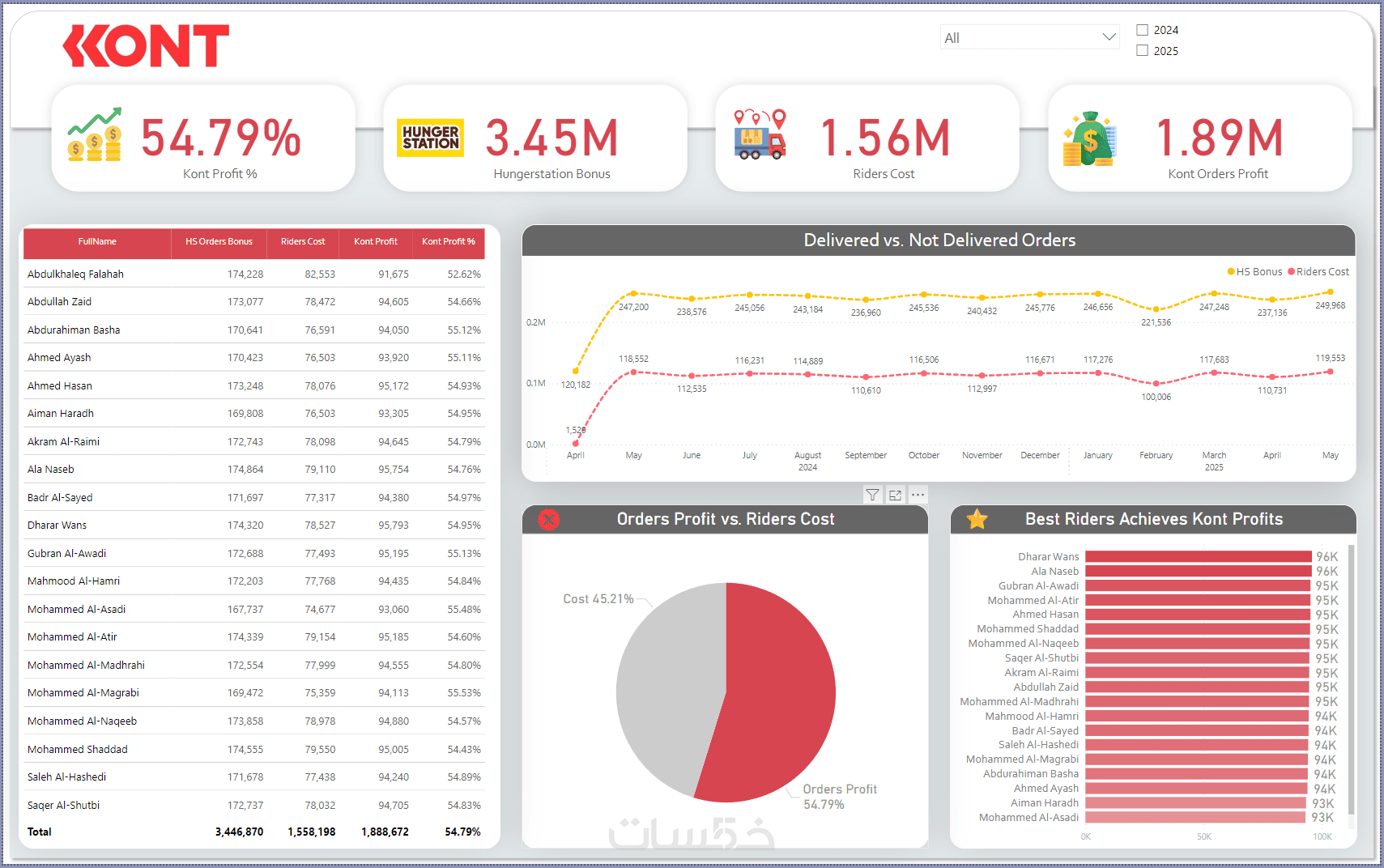1384x868 pixels.
Task: Click the 55.53% cell for Mohammed Al-Magrabi
Action: (x=464, y=692)
